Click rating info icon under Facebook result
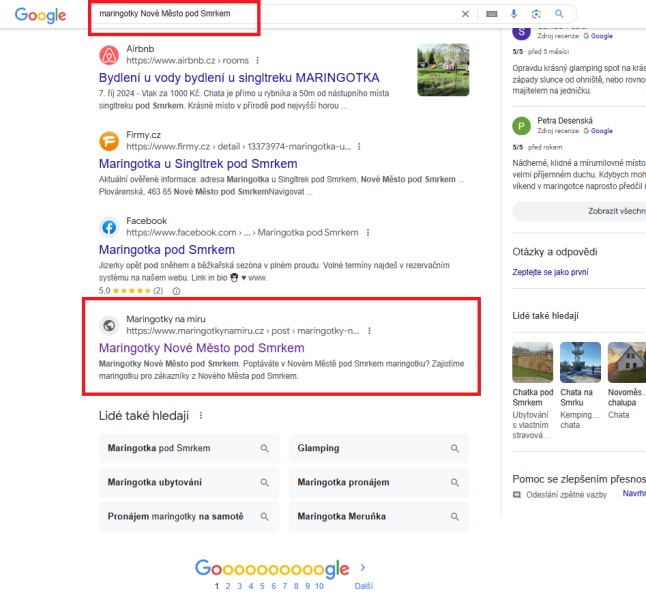Viewport: 646px width, 600px height. pos(176,291)
